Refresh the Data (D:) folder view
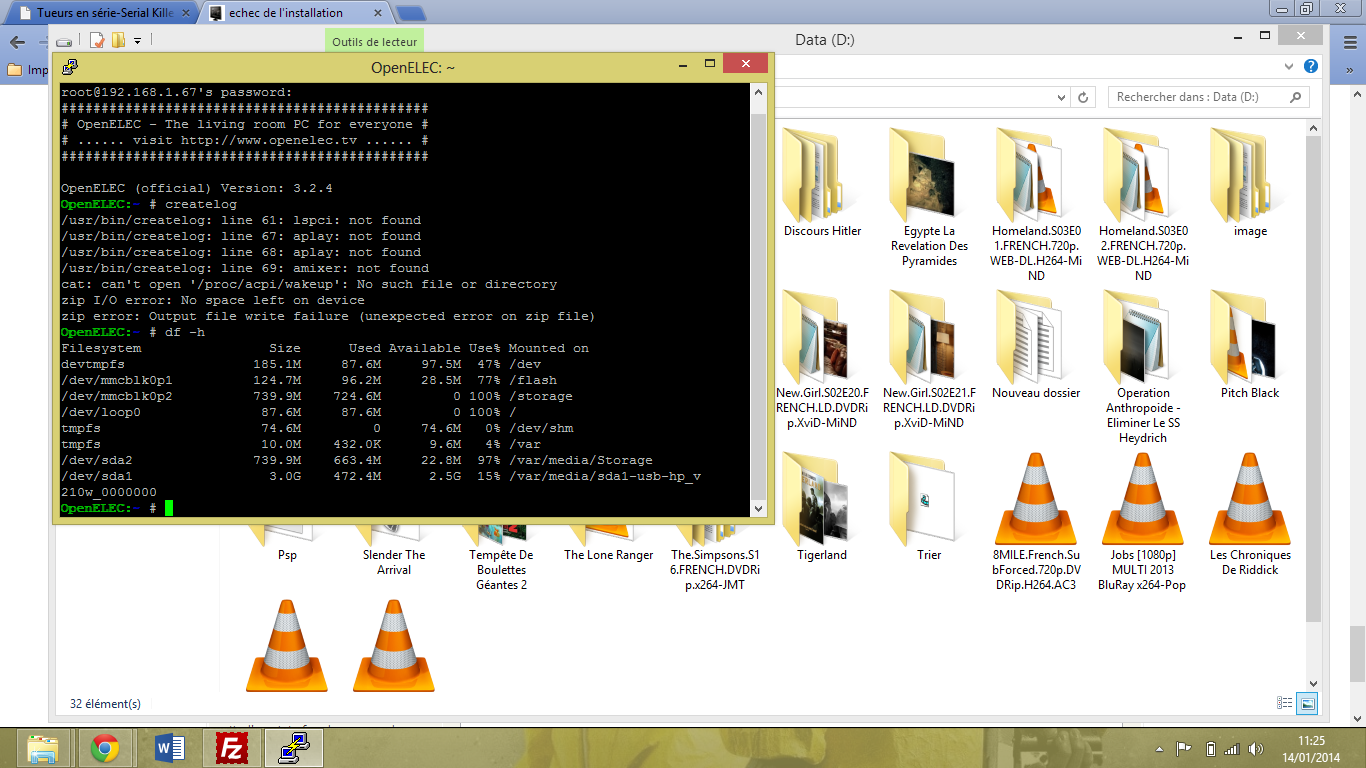1366x768 pixels. coord(1082,98)
